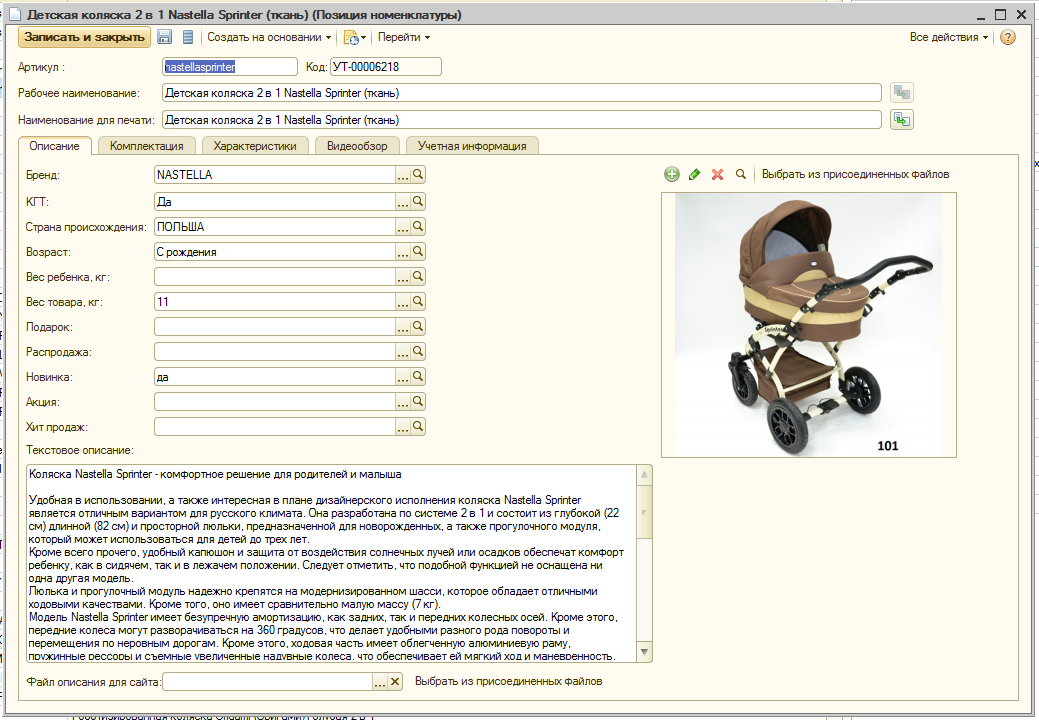Image resolution: width=1039 pixels, height=720 pixels.
Task: Click the scrollbar down arrow in Текстовое описание
Action: pos(645,655)
